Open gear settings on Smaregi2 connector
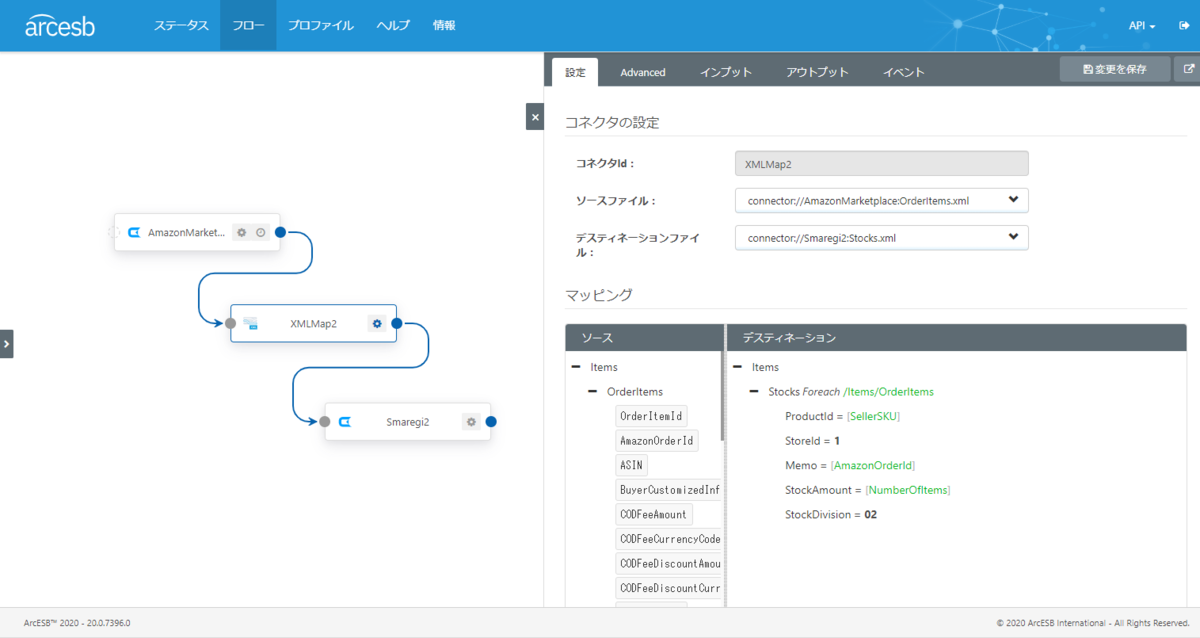The image size is (1200, 638). pyautogui.click(x=471, y=422)
